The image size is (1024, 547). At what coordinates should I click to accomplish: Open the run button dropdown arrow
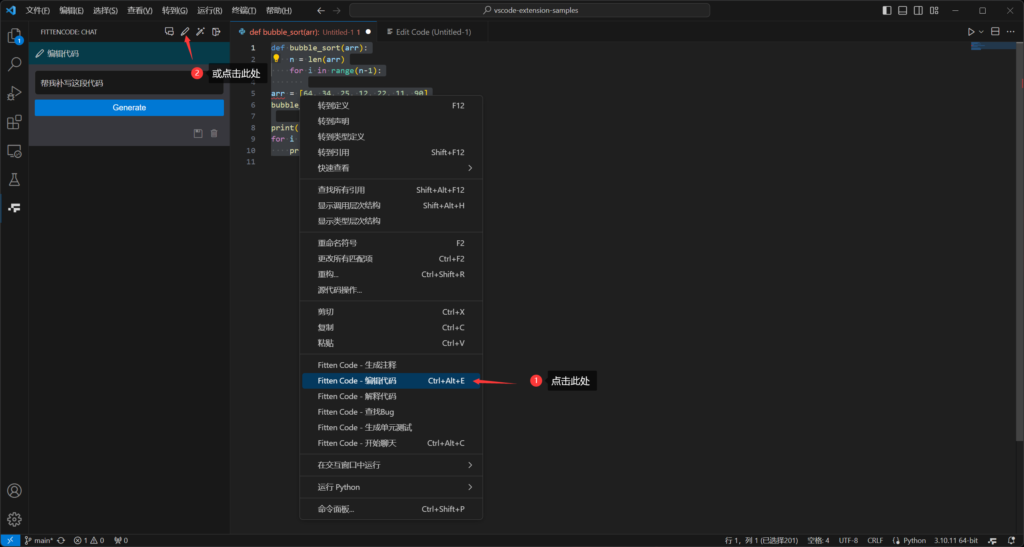(x=981, y=32)
